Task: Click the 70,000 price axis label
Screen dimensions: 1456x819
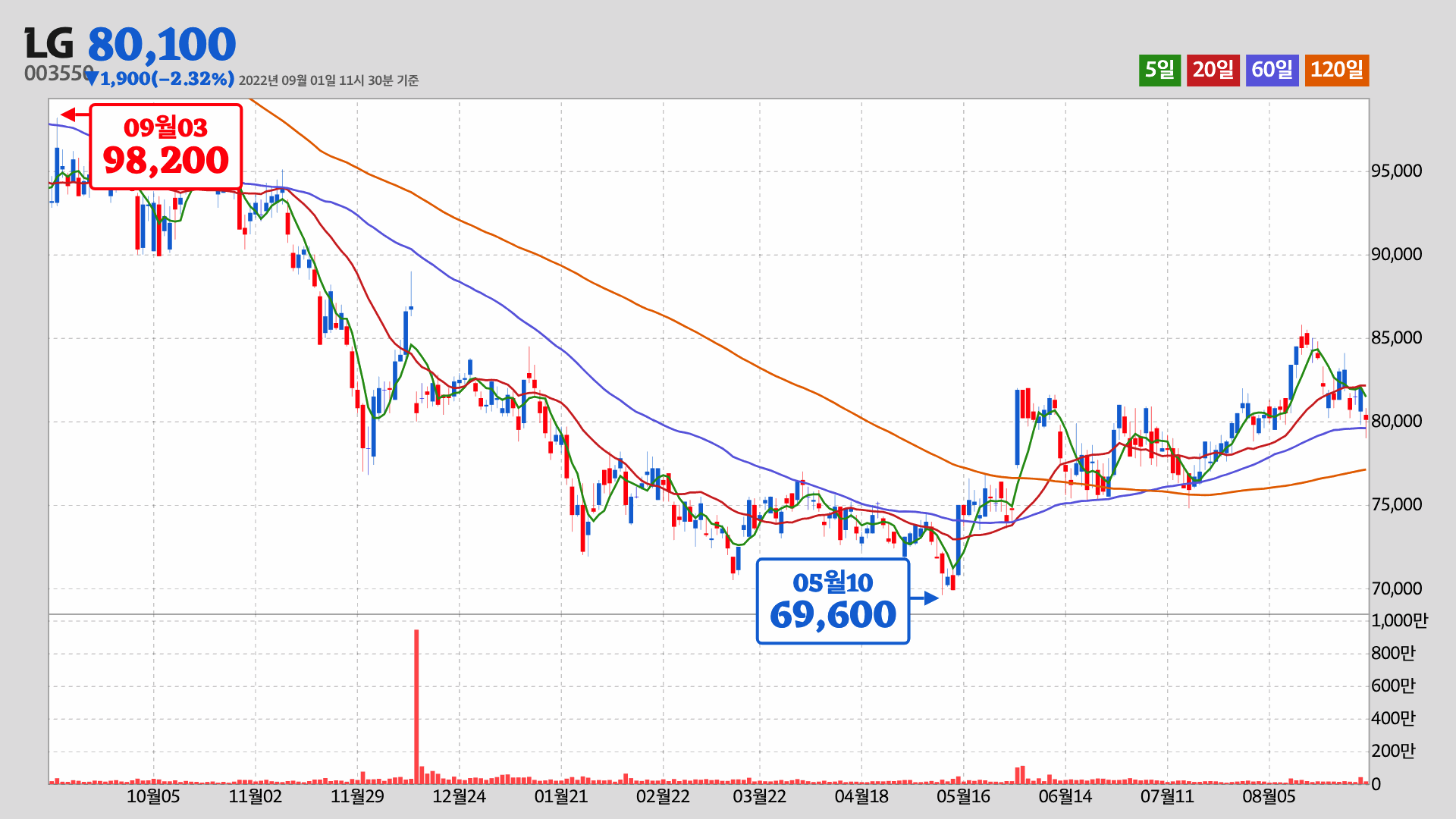Action: click(x=1396, y=588)
